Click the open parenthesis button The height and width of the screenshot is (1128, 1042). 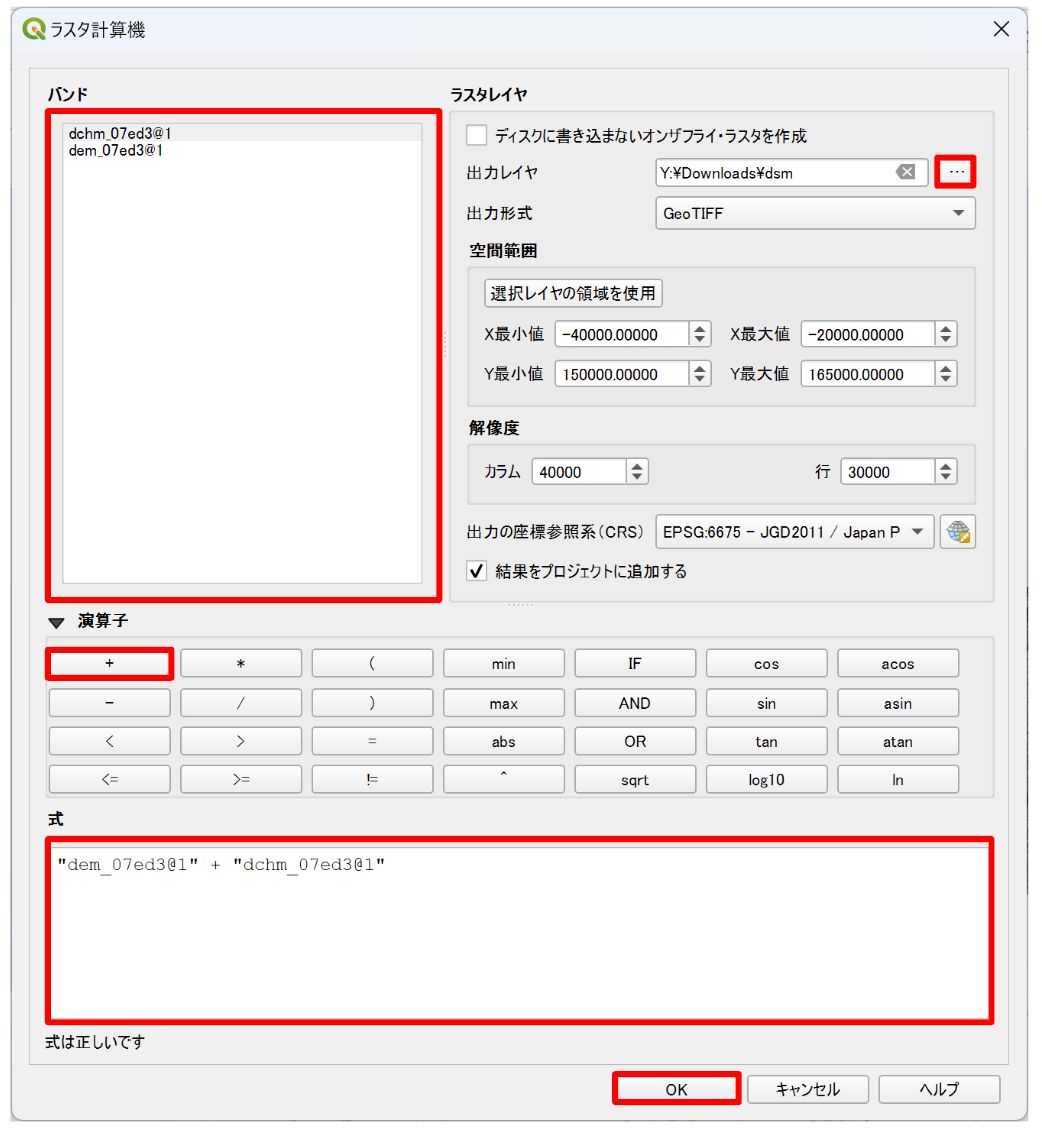(372, 663)
